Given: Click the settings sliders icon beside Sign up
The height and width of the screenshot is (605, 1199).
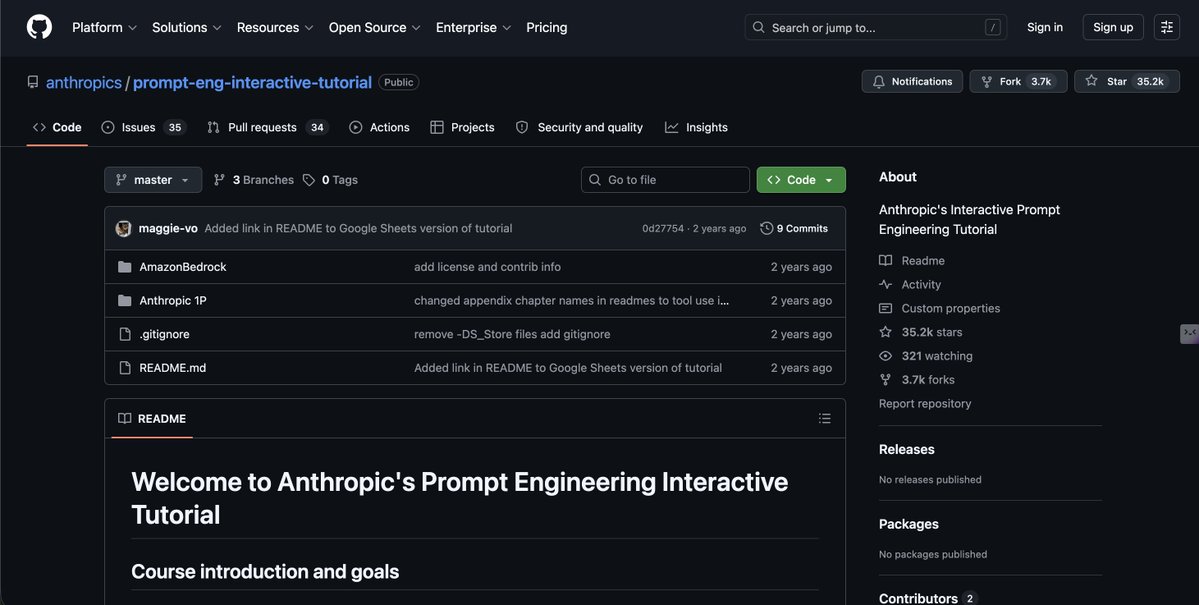Looking at the screenshot, I should point(1166,28).
